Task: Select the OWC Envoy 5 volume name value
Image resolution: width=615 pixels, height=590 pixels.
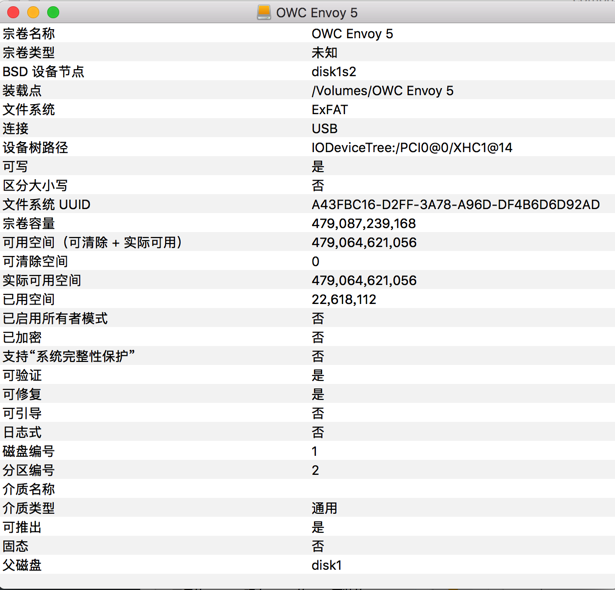Action: (352, 34)
